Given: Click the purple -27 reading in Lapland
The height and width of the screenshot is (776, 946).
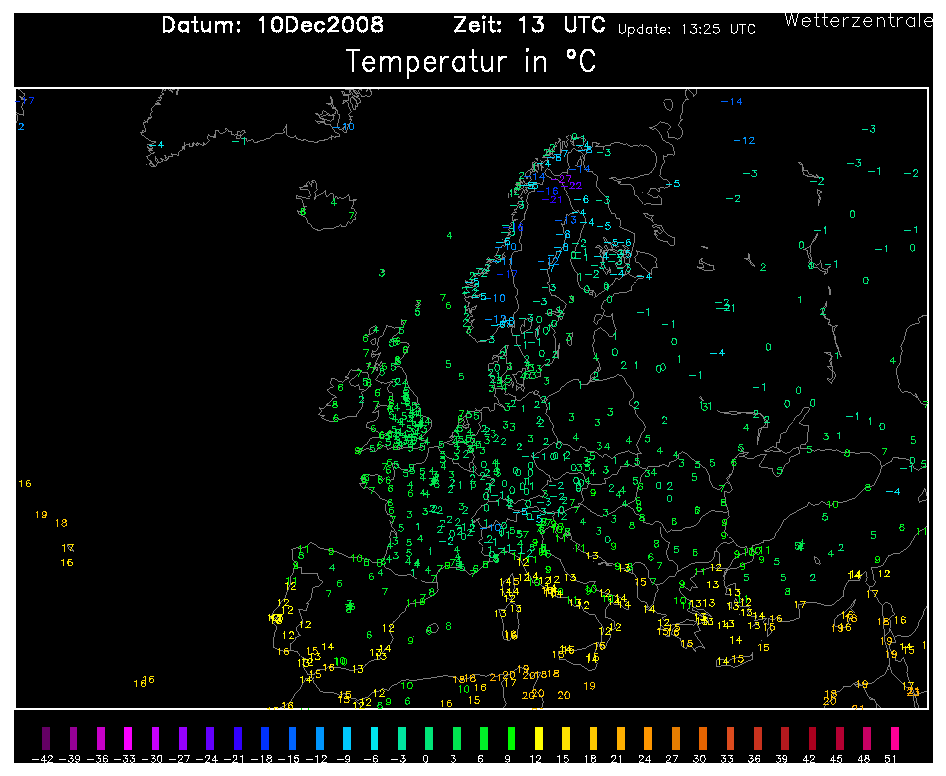Looking at the screenshot, I should click(x=562, y=179).
